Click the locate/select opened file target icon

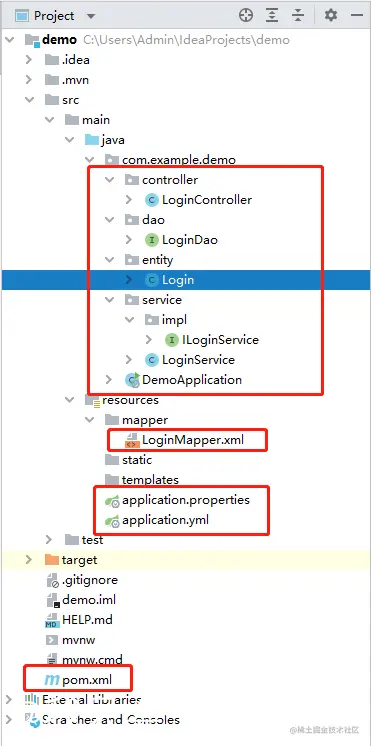pyautogui.click(x=246, y=15)
